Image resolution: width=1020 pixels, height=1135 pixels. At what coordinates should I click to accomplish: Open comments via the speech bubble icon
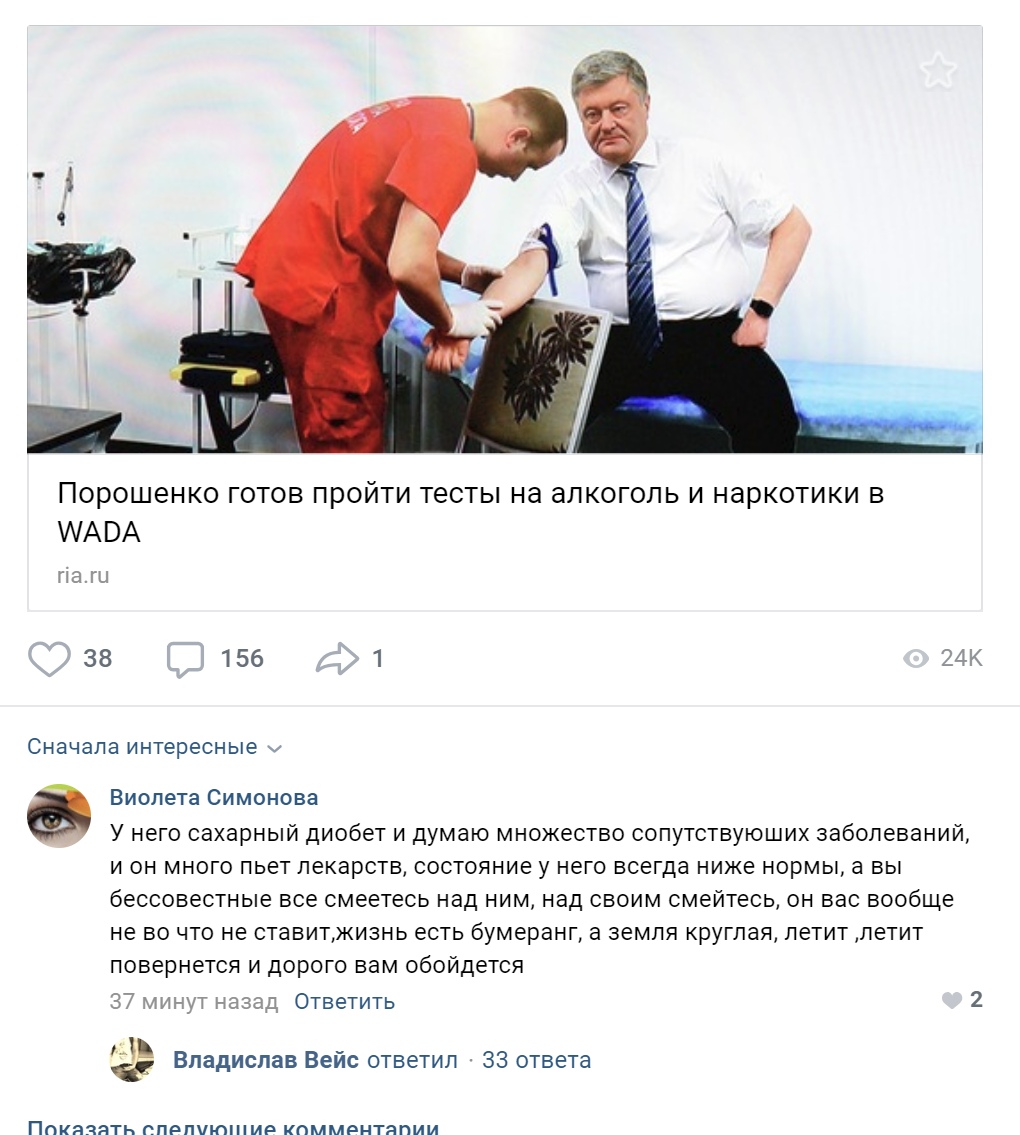point(185,659)
